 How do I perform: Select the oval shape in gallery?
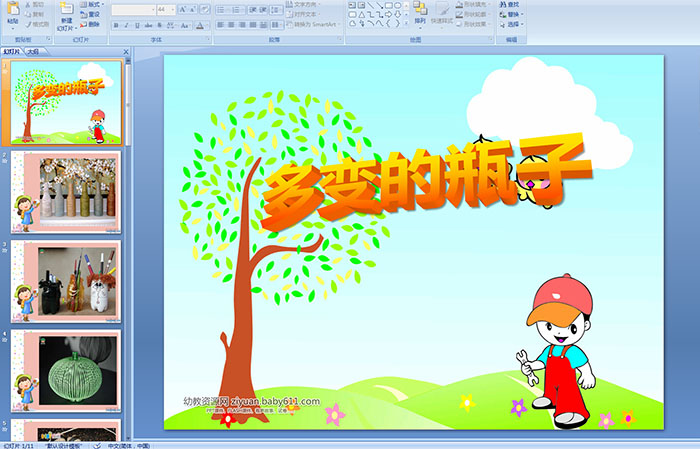(x=398, y=5)
